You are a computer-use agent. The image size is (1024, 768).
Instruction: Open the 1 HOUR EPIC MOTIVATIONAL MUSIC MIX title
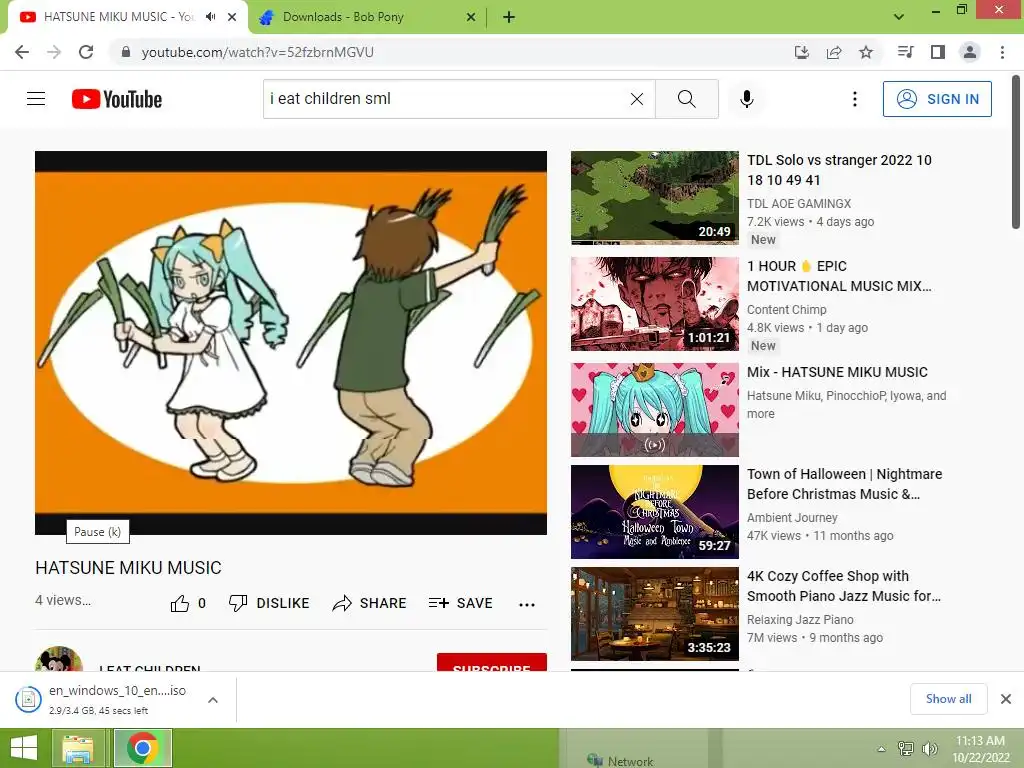click(x=839, y=276)
